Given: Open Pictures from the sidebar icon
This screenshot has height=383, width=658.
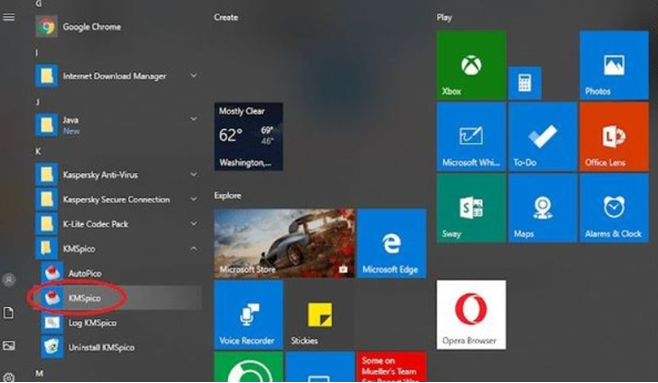Looking at the screenshot, I should coord(9,346).
